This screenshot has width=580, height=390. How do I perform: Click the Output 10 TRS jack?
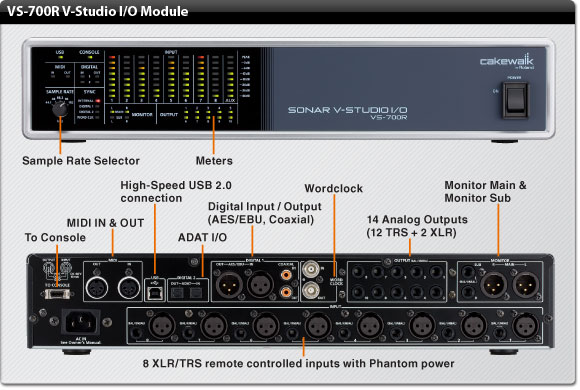358,292
